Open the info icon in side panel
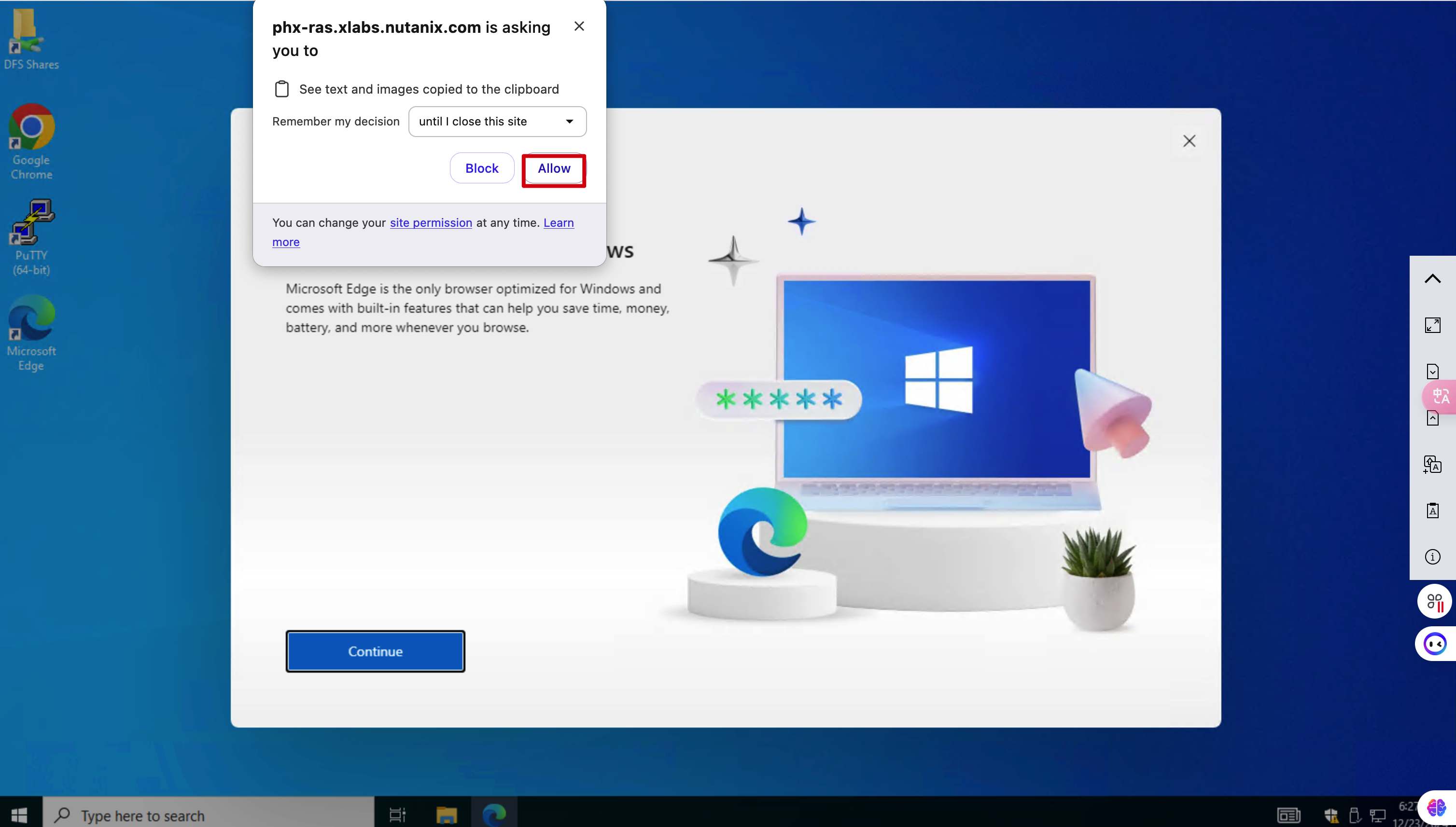1456x827 pixels. pyautogui.click(x=1432, y=557)
